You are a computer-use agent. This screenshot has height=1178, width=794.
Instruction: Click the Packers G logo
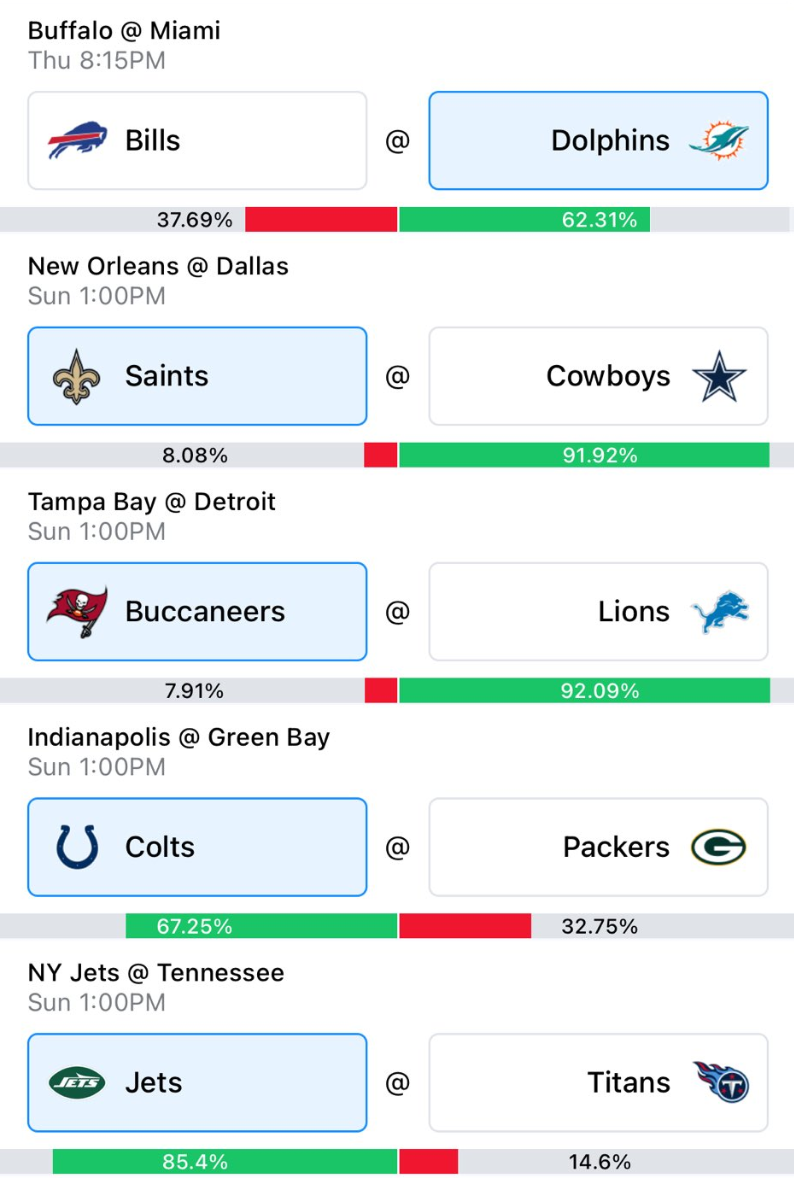(x=719, y=848)
